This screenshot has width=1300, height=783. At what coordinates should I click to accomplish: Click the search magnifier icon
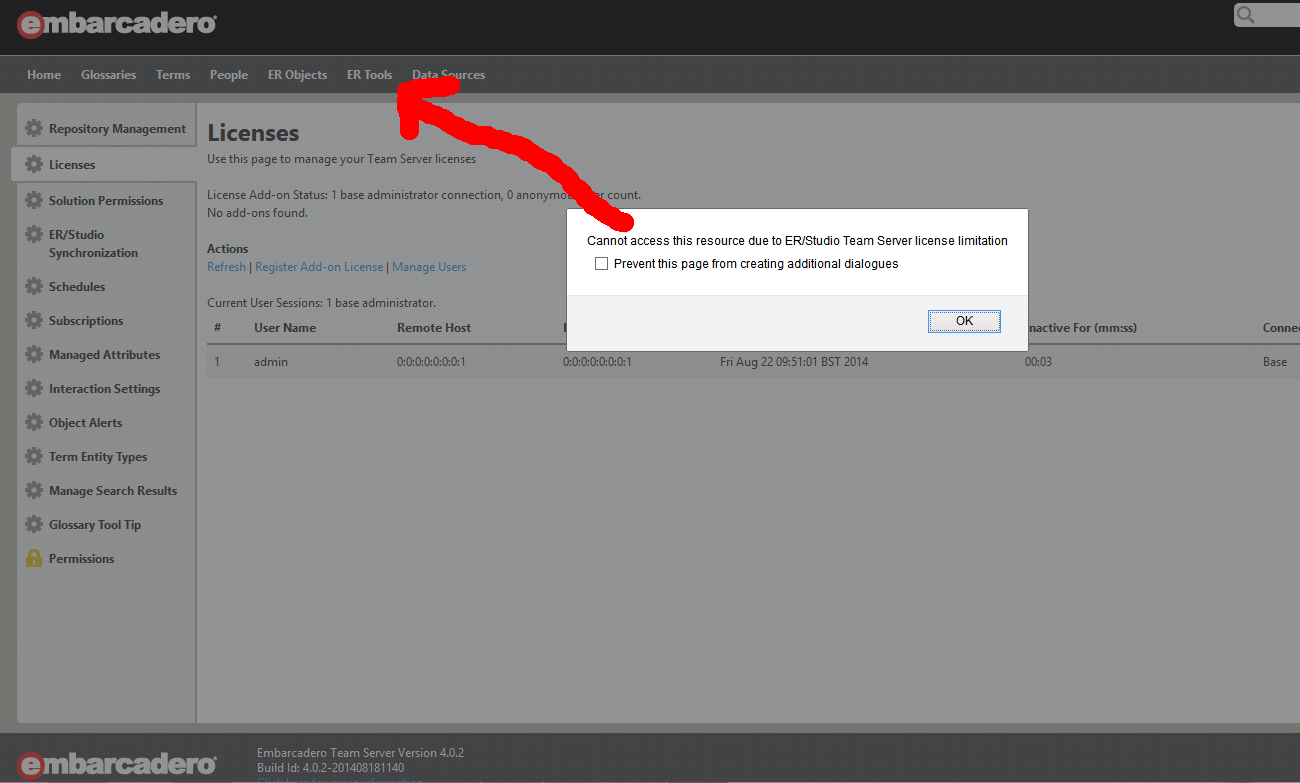pos(1246,15)
